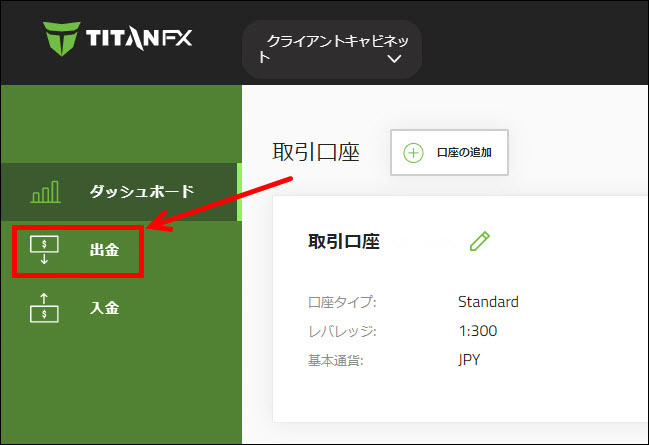Viewport: 649px width, 445px height.
Task: Open the 出金 withdrawal menu item
Action: 104,250
